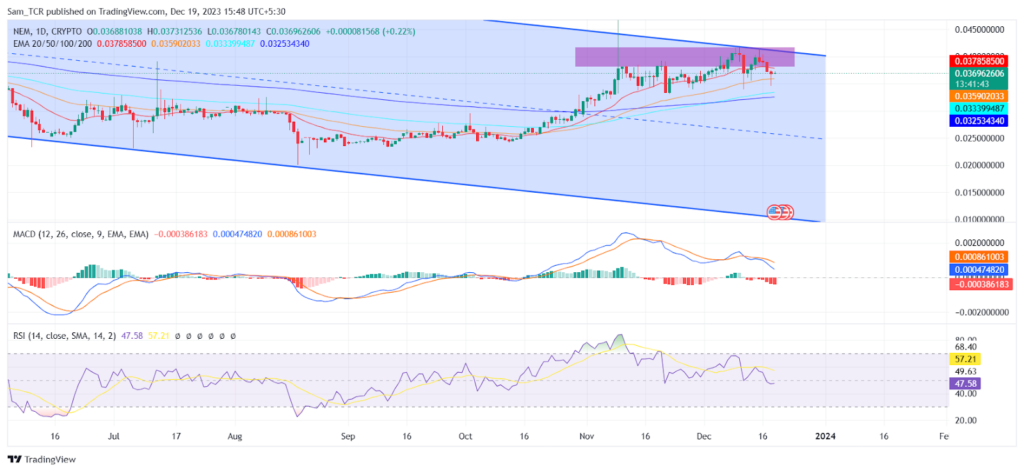Click the 'Jul' label on time axis

115,435
